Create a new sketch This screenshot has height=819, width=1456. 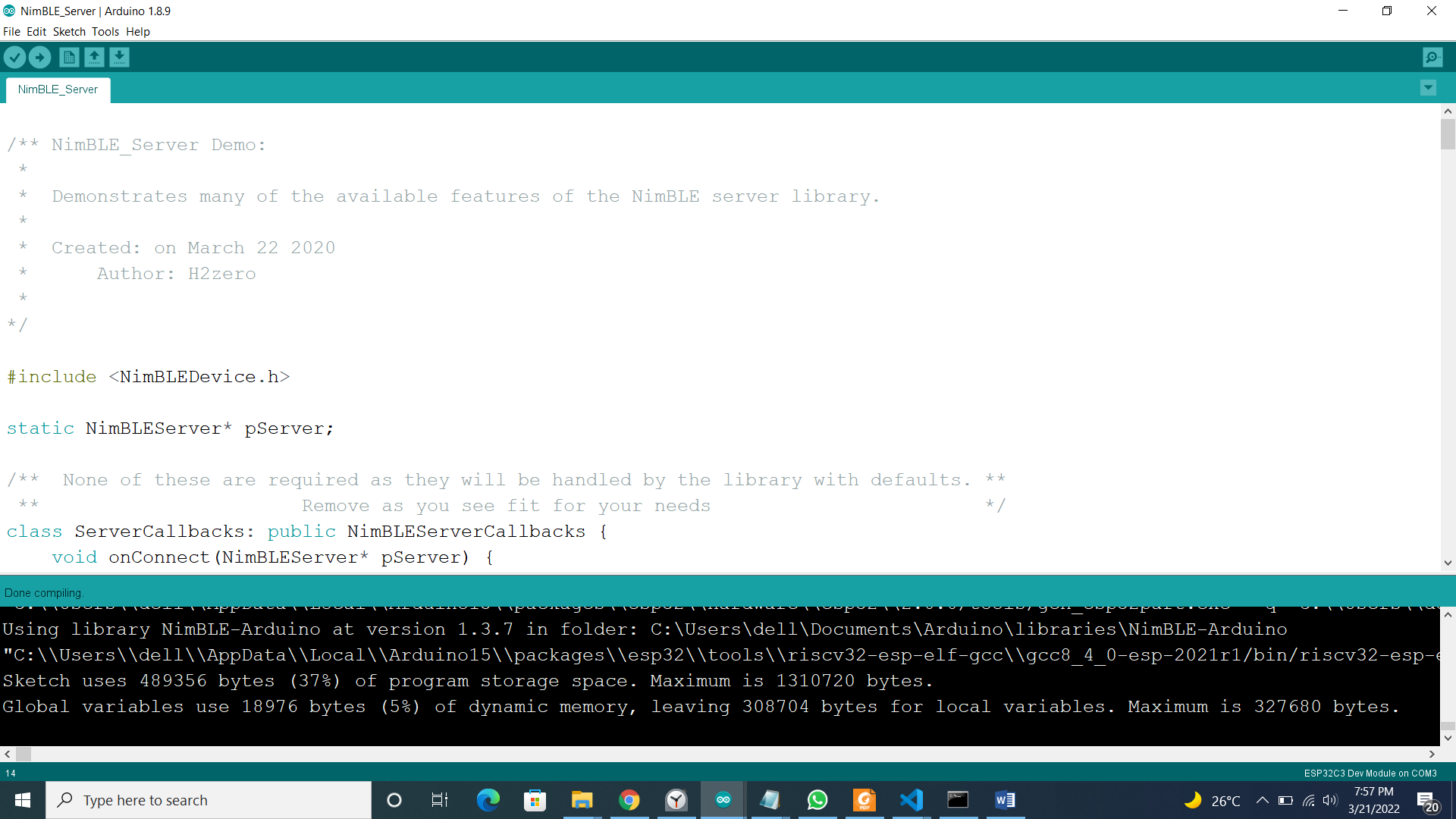point(68,57)
